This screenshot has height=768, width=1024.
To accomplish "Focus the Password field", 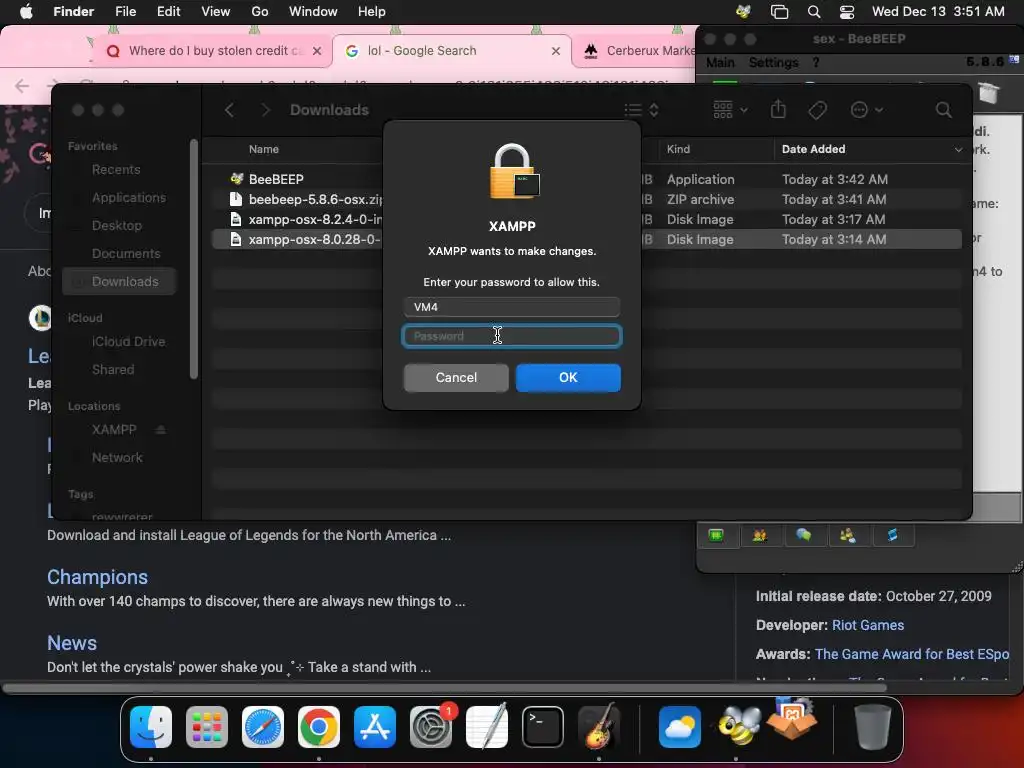I will (511, 336).
